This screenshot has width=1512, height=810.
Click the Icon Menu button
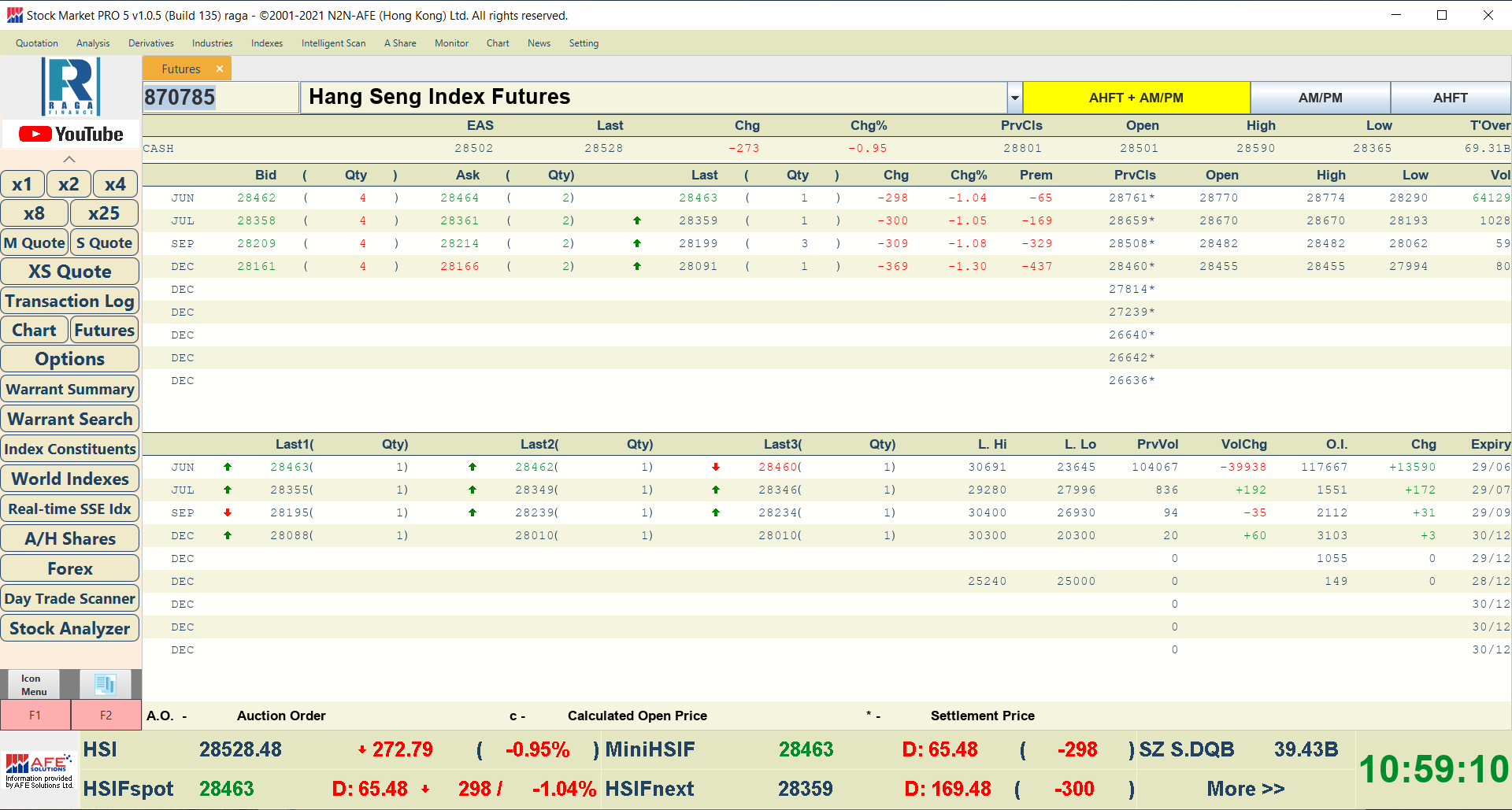coord(34,684)
